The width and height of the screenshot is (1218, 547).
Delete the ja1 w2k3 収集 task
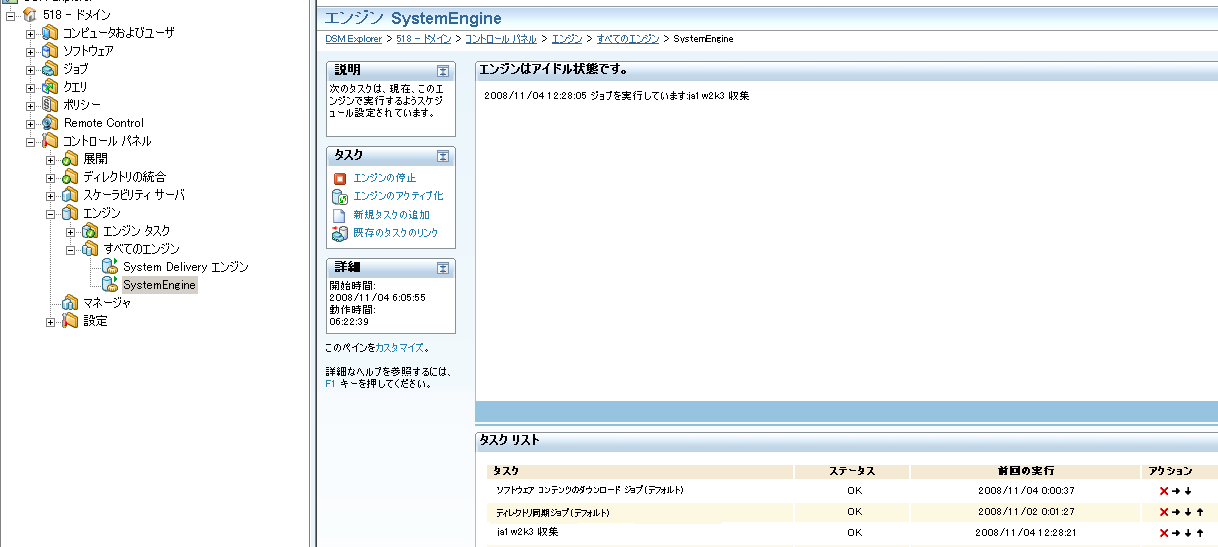(x=1164, y=533)
